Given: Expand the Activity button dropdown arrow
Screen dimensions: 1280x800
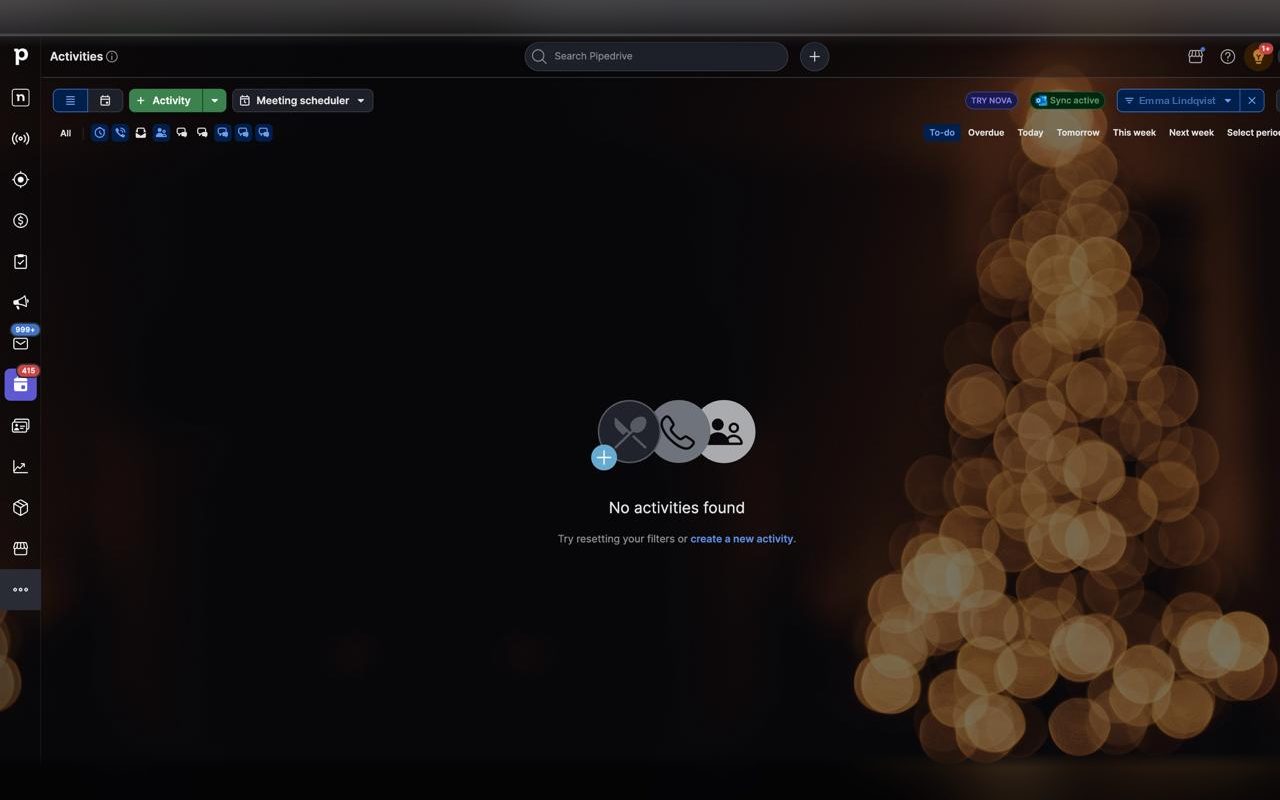Looking at the screenshot, I should [x=214, y=101].
